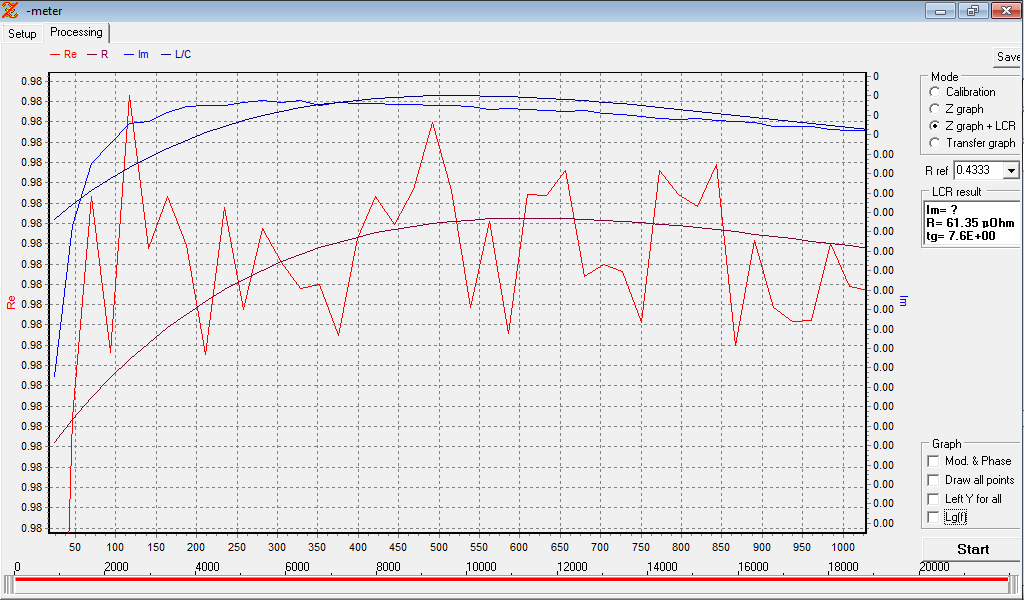Enable Left Y for all checkbox
This screenshot has width=1024, height=600.
pos(933,499)
